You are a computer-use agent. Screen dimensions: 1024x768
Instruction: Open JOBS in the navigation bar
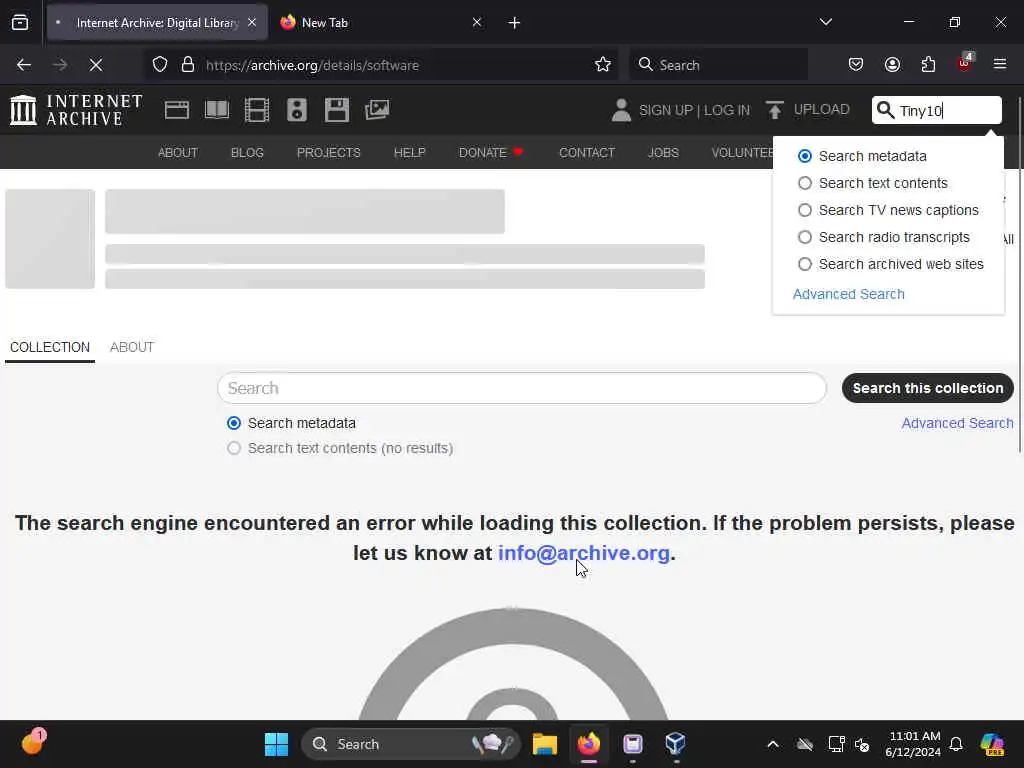click(x=663, y=153)
